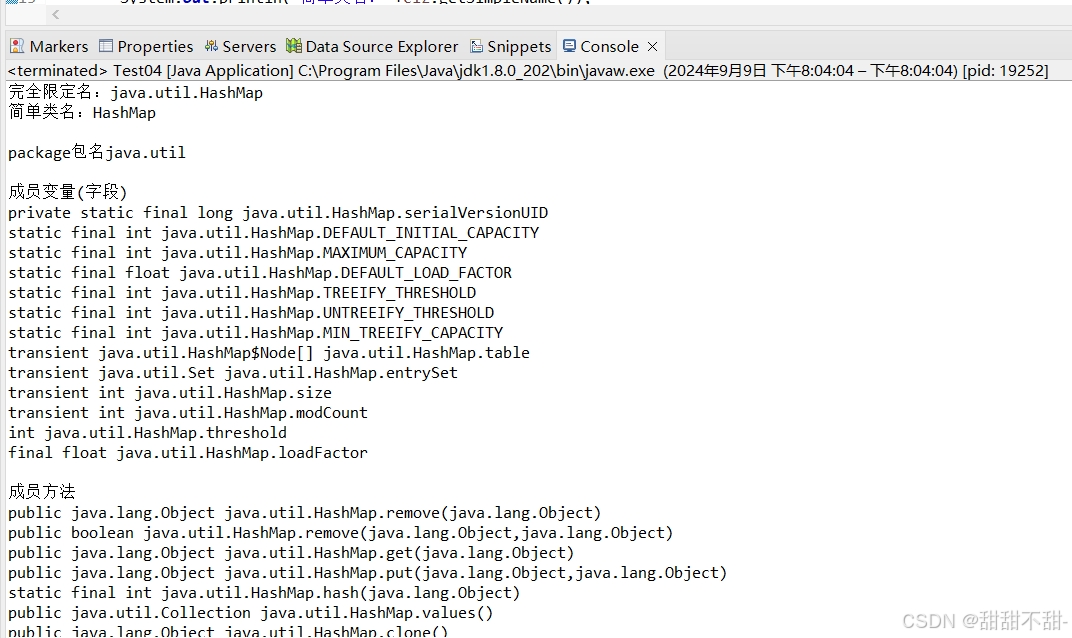The image size is (1072, 638).
Task: Click the HashMap.put method line in console
Action: [365, 572]
